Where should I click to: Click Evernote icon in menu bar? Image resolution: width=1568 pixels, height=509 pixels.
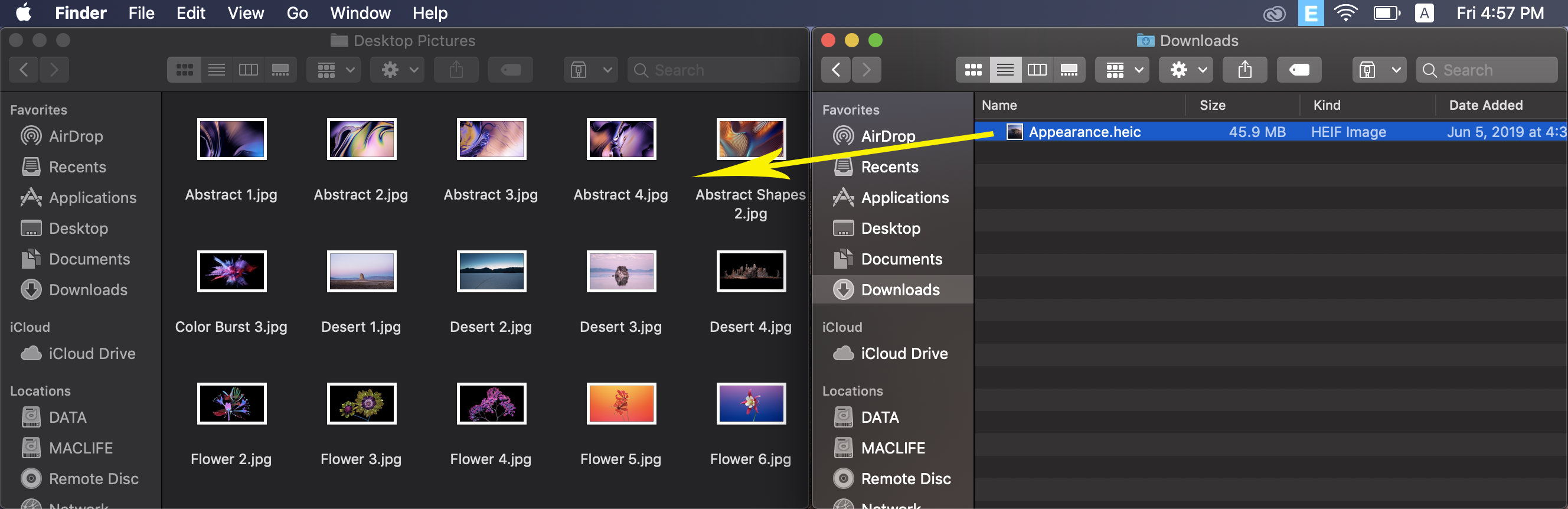click(1311, 13)
